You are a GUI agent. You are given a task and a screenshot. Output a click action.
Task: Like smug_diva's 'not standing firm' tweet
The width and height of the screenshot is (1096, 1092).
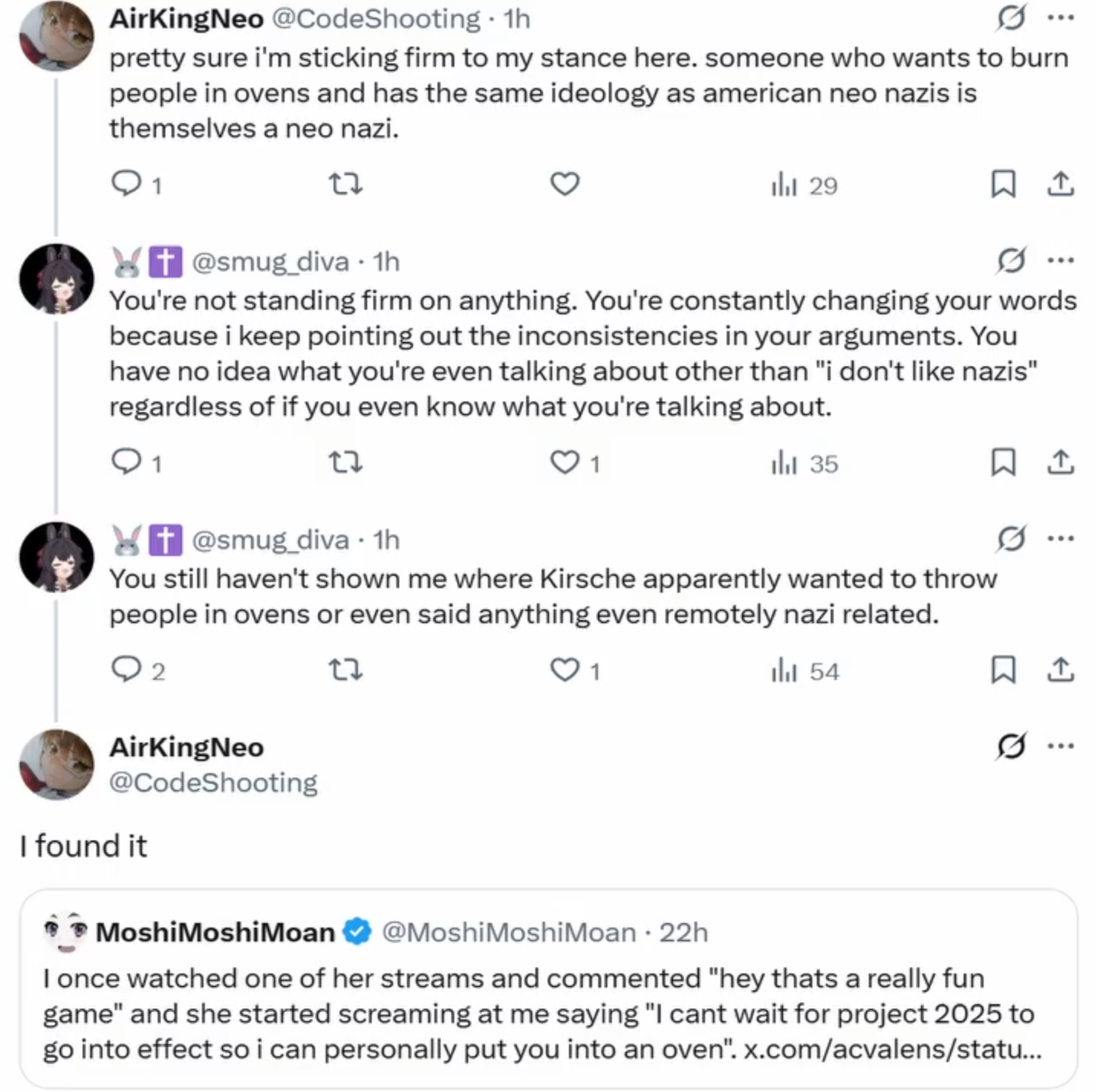565,463
